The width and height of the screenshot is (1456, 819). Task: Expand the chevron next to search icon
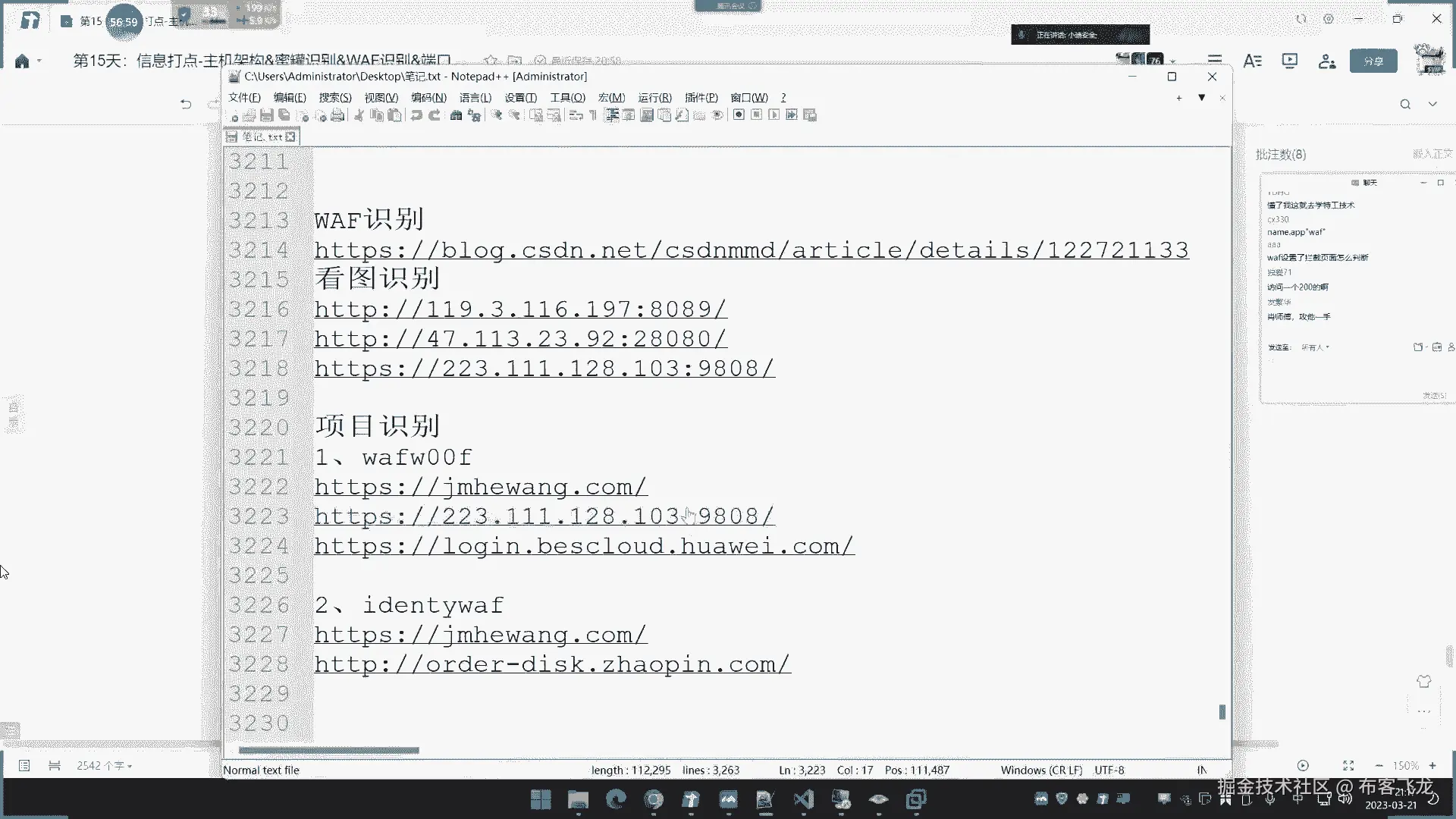(1432, 104)
